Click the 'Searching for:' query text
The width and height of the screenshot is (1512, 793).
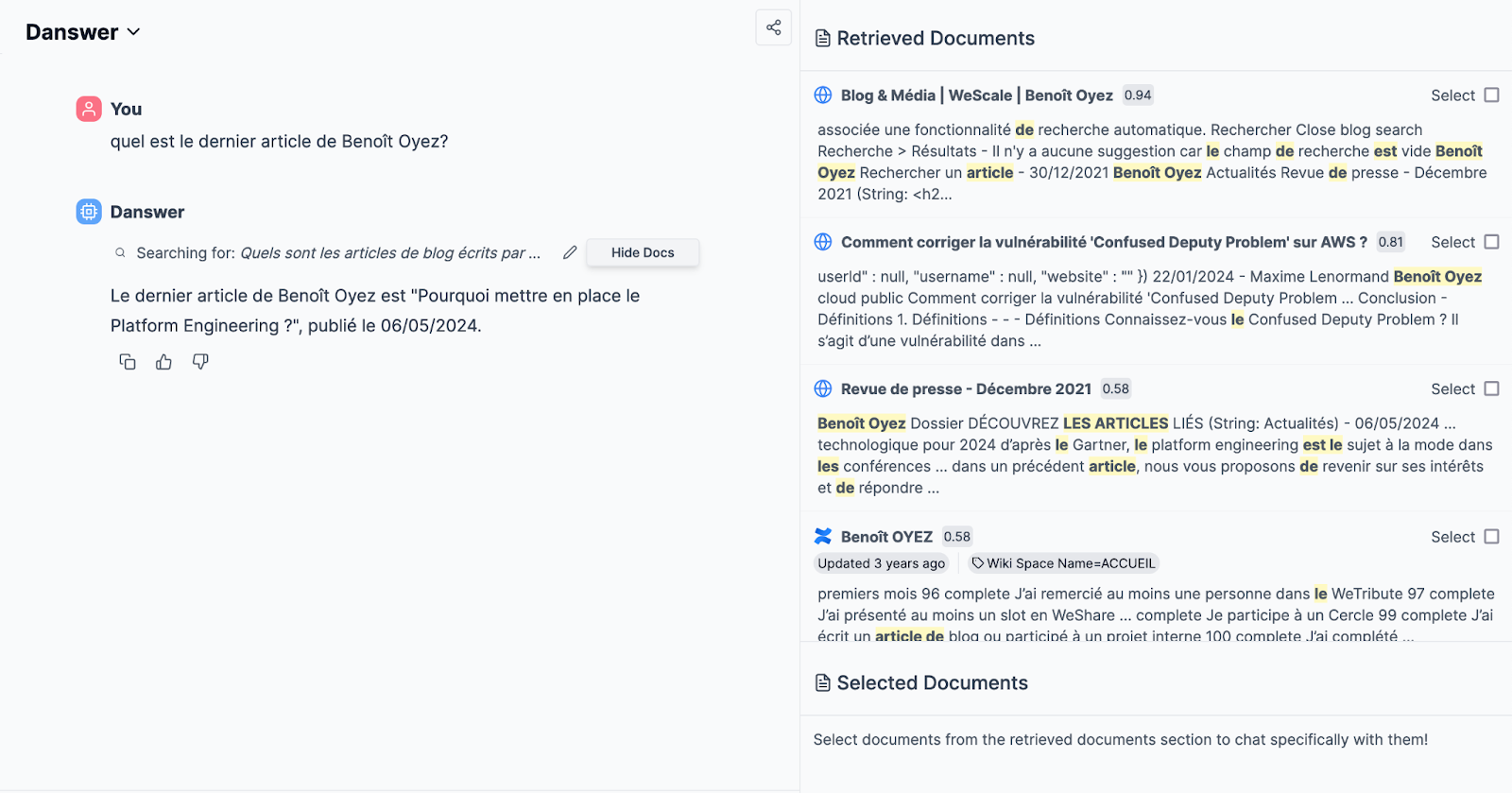coord(338,252)
